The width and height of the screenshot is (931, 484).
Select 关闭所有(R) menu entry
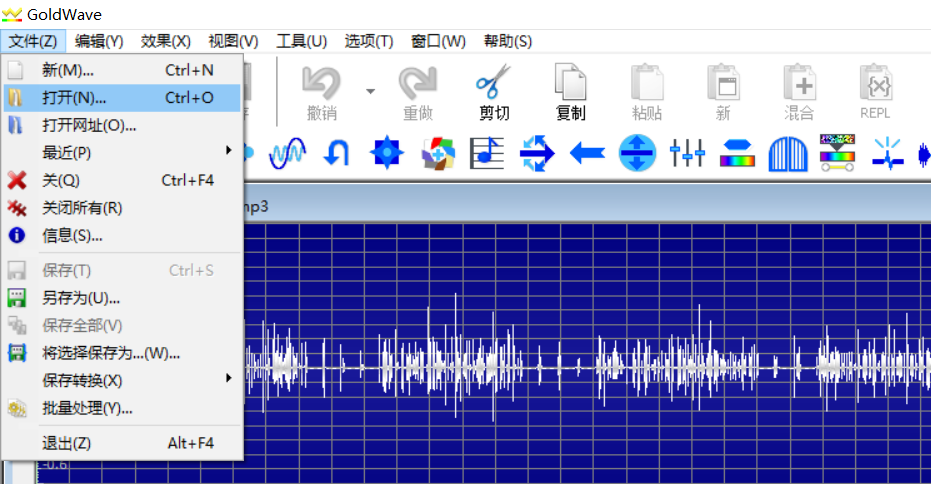[x=122, y=208]
